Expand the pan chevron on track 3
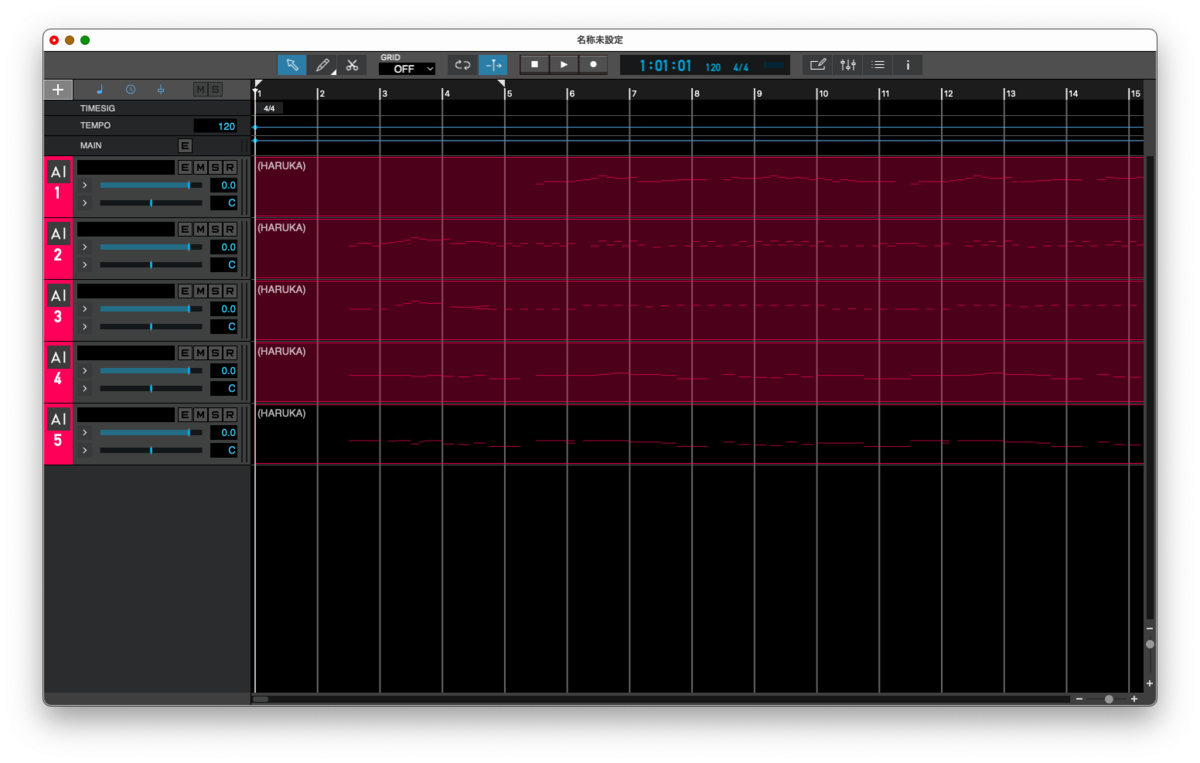The image size is (1200, 763). point(85,327)
